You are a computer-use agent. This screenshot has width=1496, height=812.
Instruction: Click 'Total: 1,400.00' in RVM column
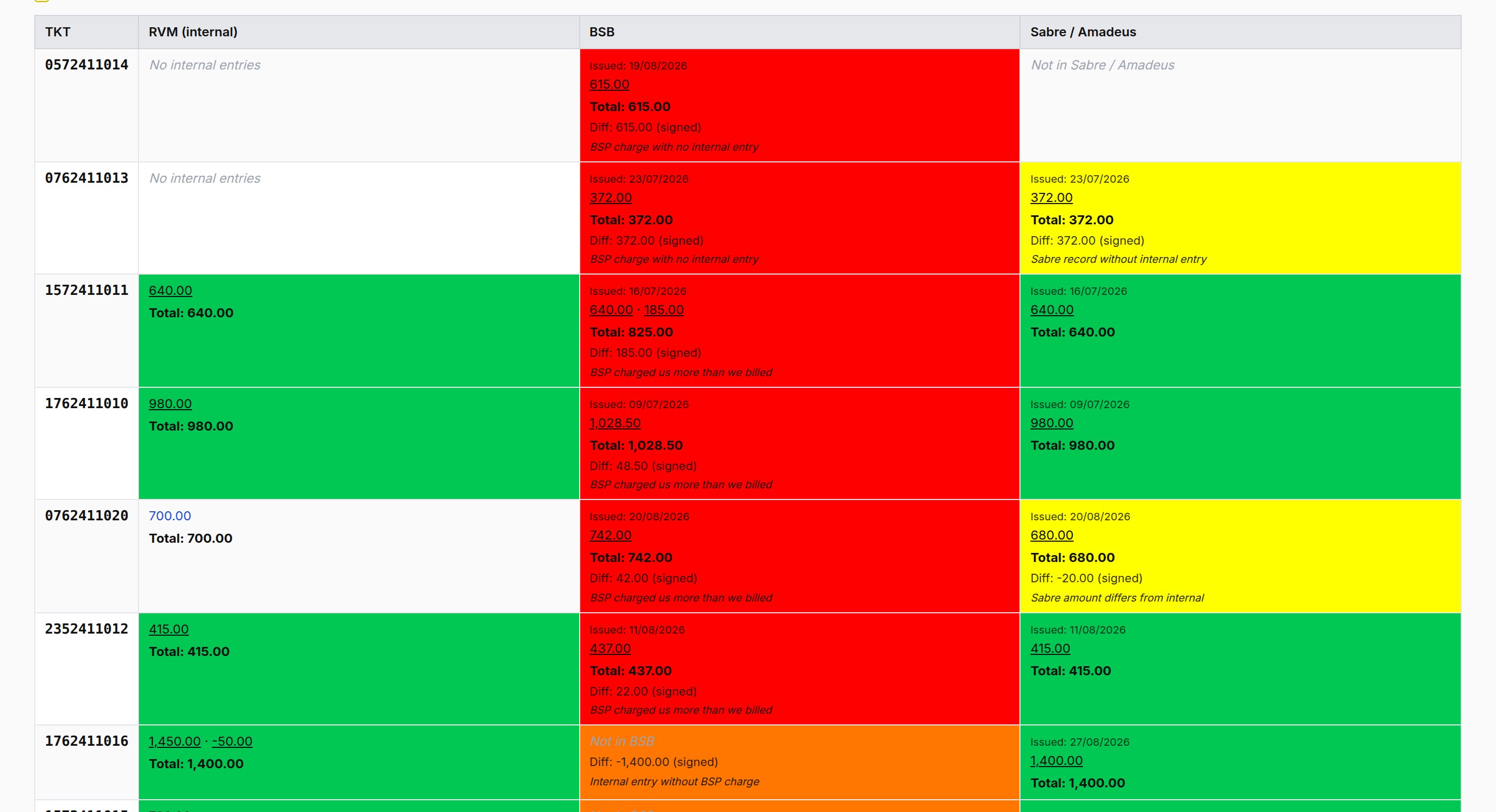(x=196, y=764)
